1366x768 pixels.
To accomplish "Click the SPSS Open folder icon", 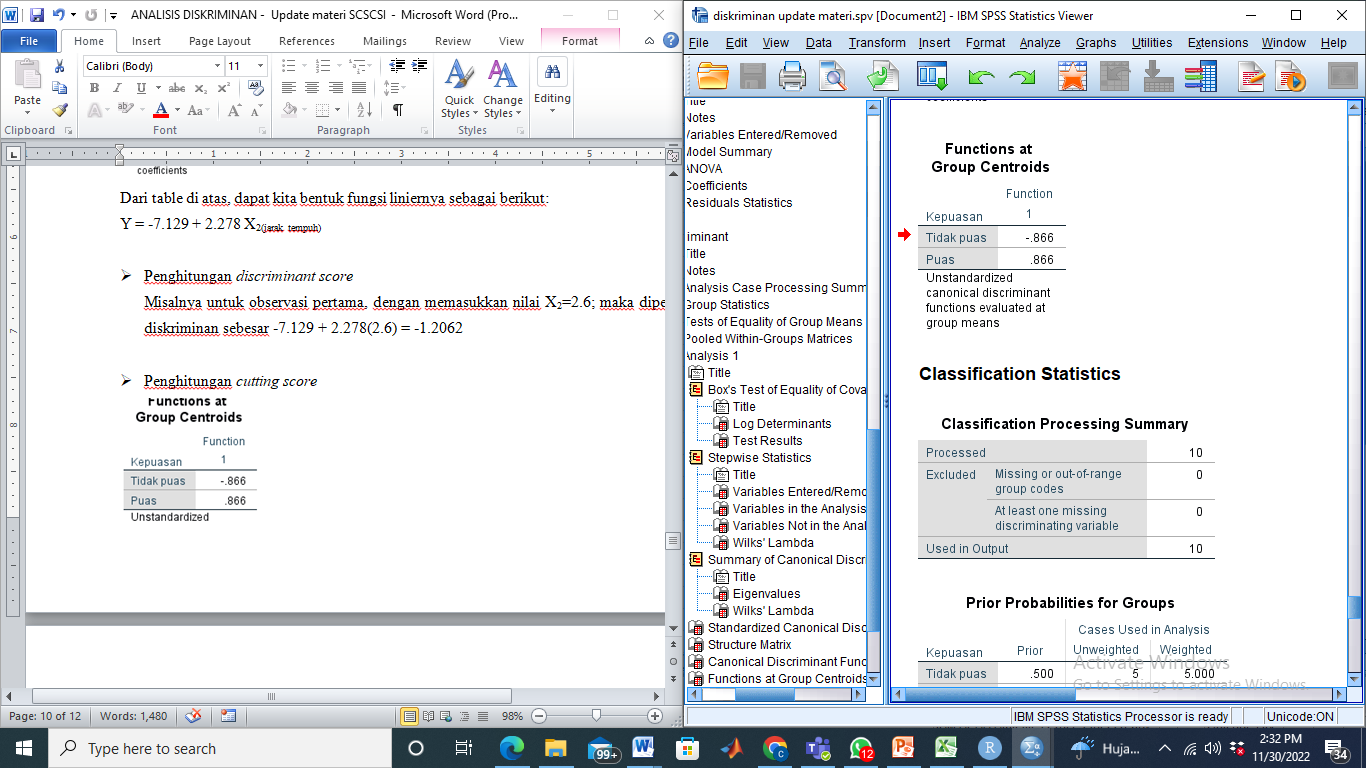I will point(713,77).
